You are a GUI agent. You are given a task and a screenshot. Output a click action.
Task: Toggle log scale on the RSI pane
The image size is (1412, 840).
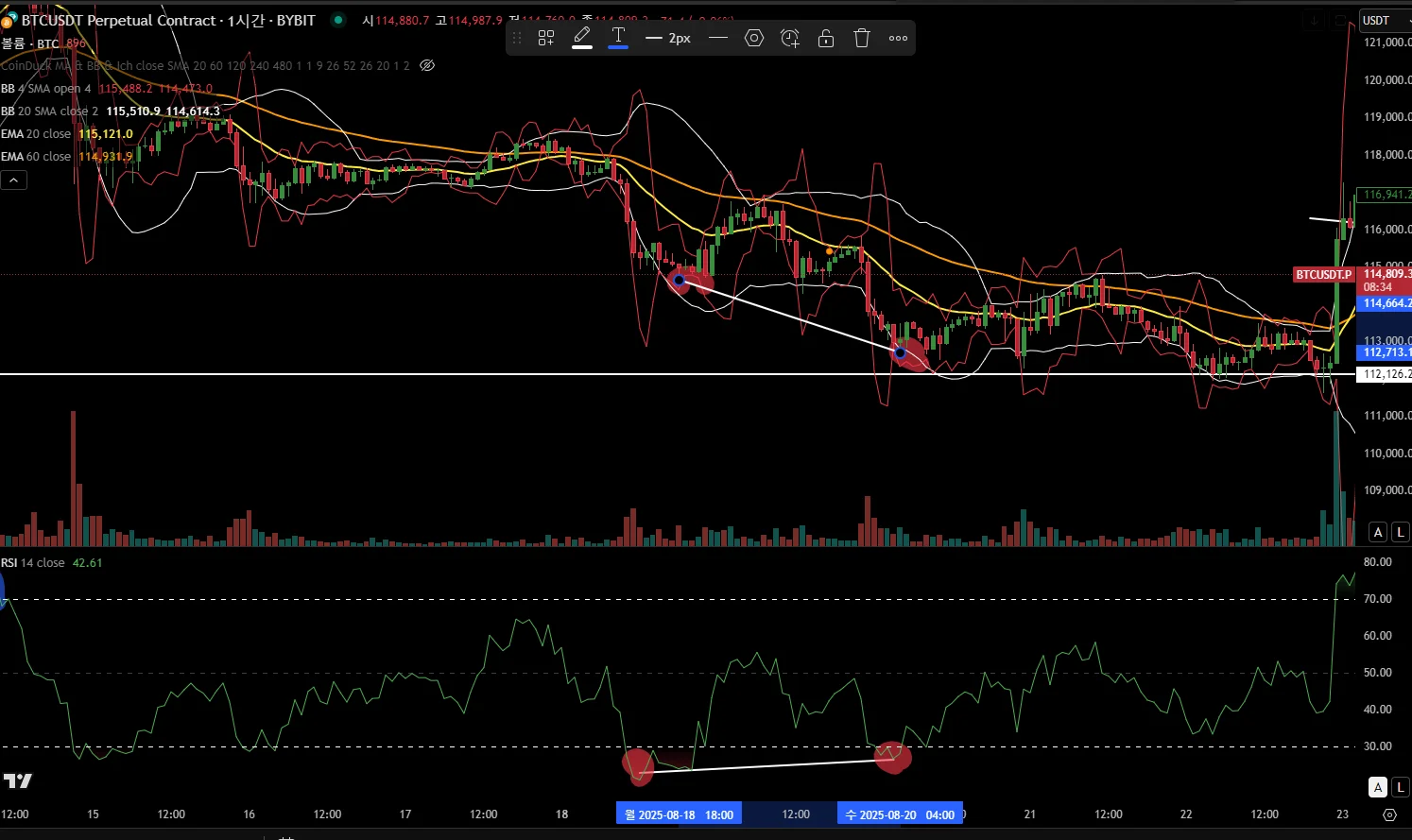click(1401, 787)
